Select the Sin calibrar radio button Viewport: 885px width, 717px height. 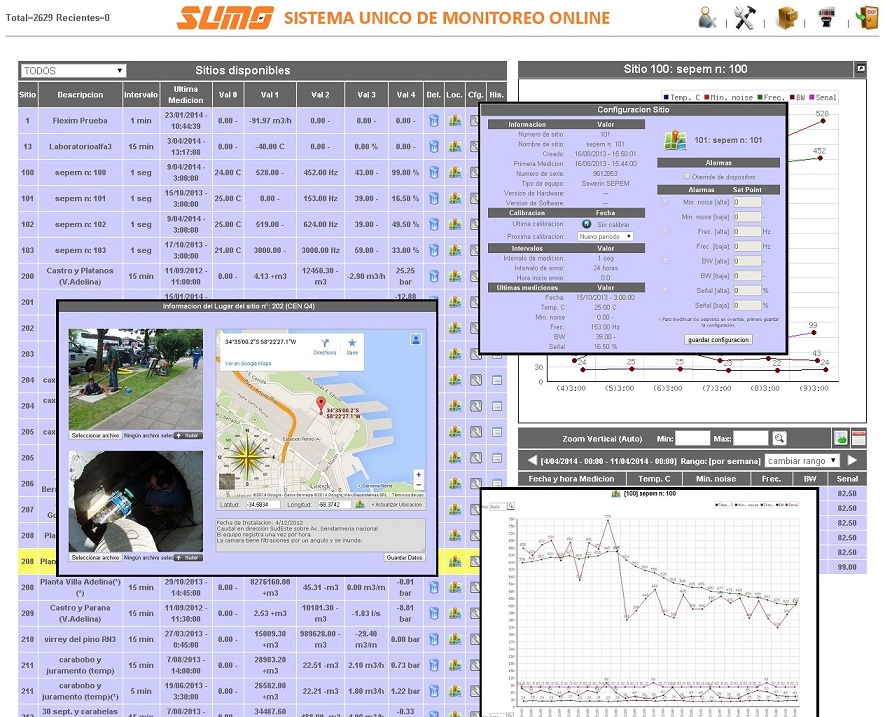pyautogui.click(x=586, y=224)
